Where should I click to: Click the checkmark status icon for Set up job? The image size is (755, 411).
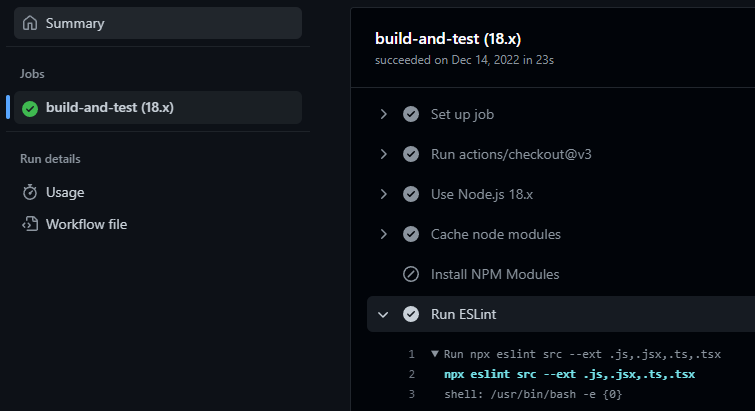pyautogui.click(x=411, y=114)
